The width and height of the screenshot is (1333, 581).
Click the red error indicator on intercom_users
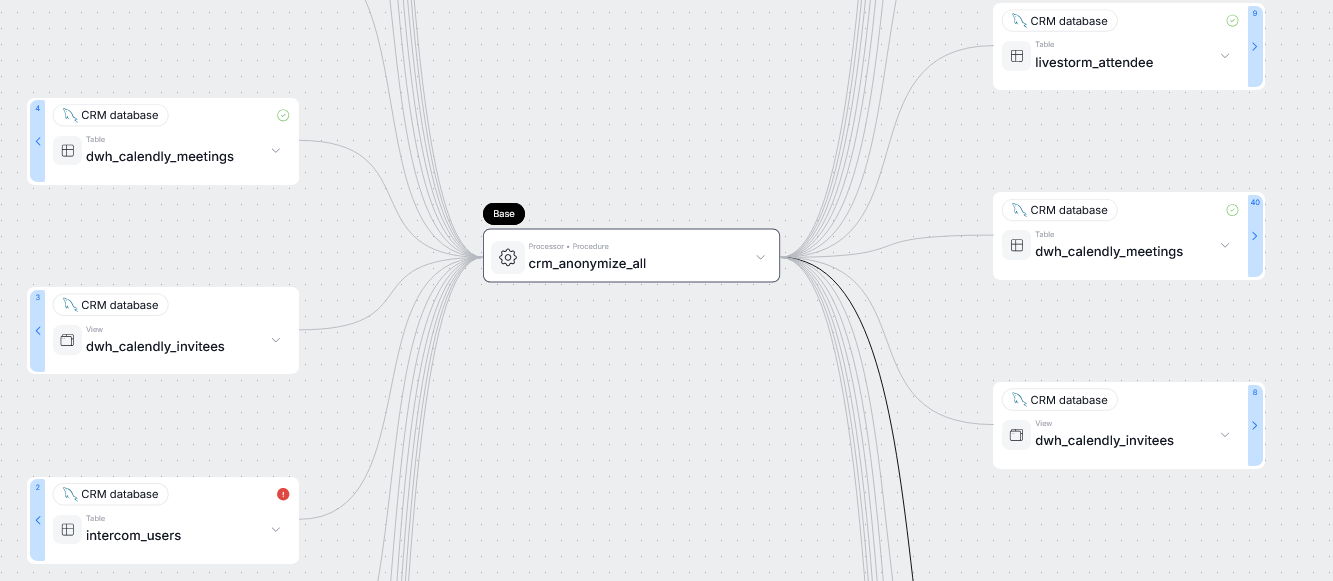tap(283, 494)
